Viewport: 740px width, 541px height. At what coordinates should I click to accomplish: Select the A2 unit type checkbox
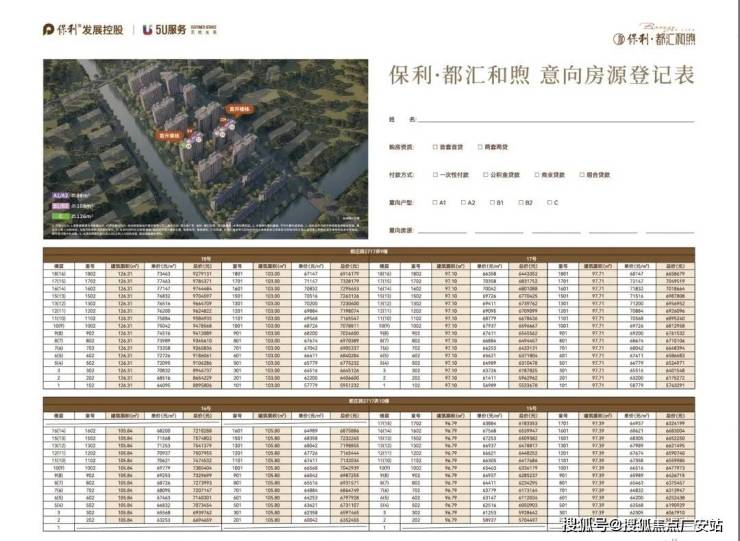[x=463, y=203]
